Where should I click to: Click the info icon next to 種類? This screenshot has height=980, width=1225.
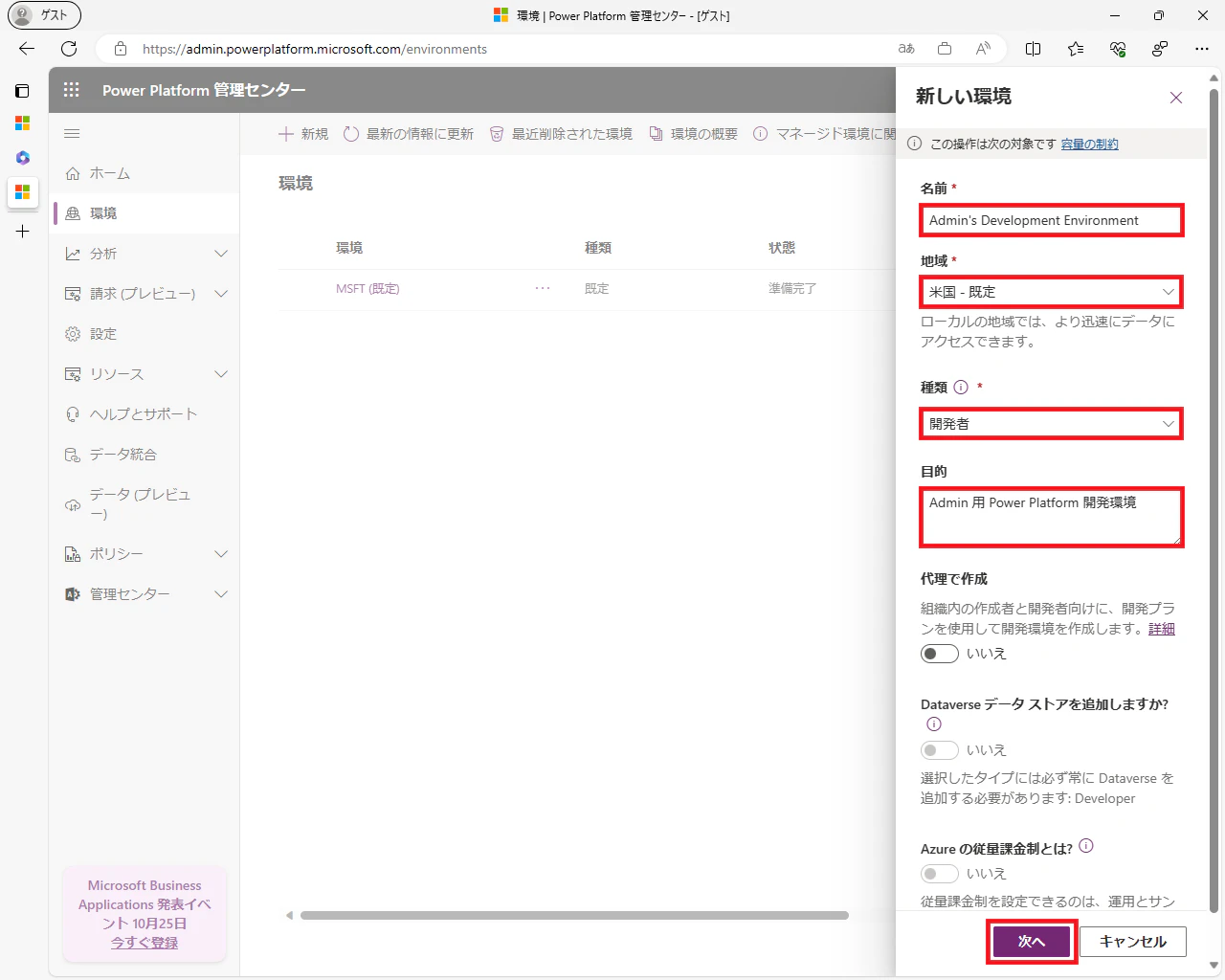tap(961, 388)
